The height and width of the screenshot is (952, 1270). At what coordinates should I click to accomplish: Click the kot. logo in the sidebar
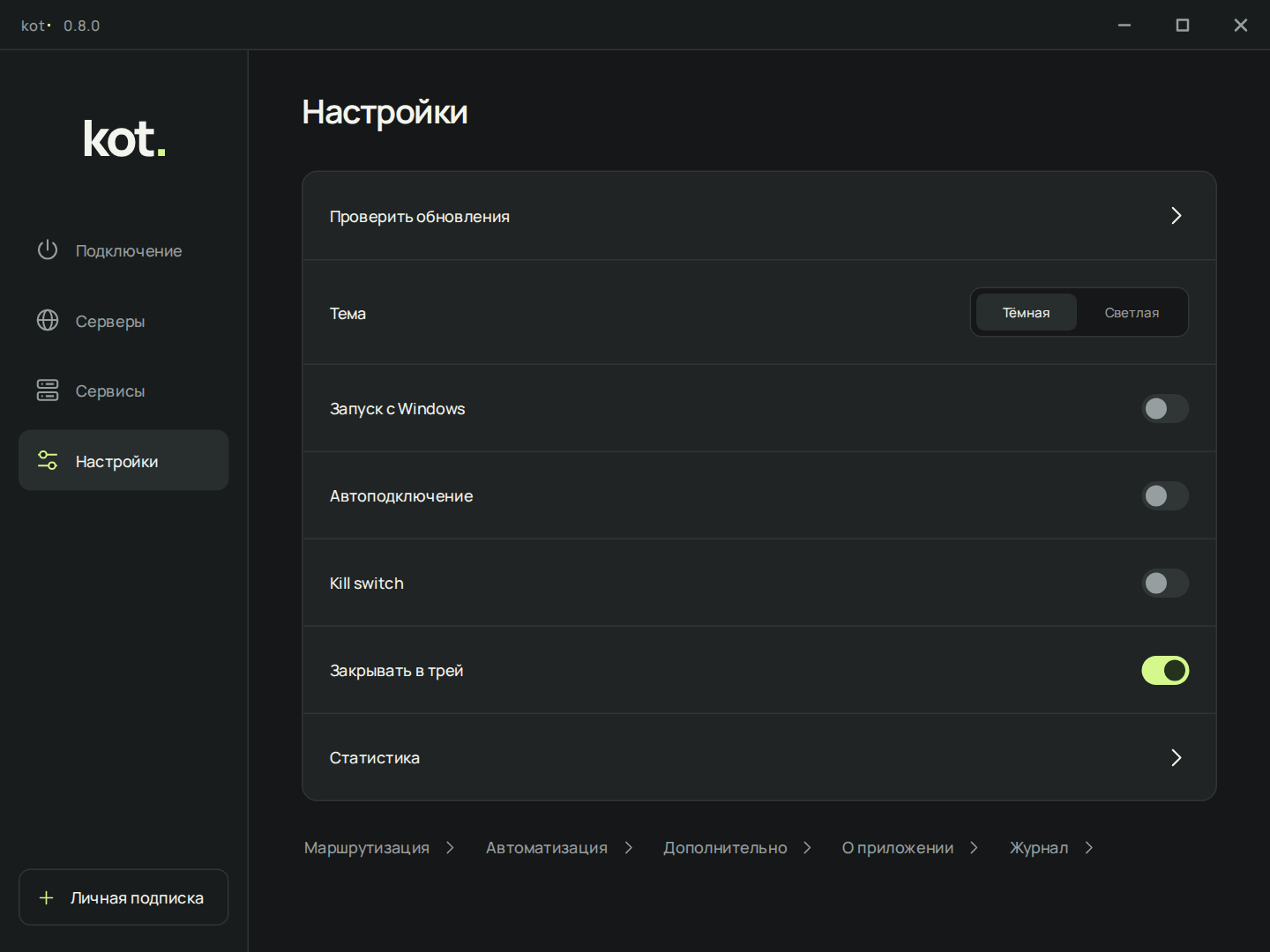click(x=124, y=139)
